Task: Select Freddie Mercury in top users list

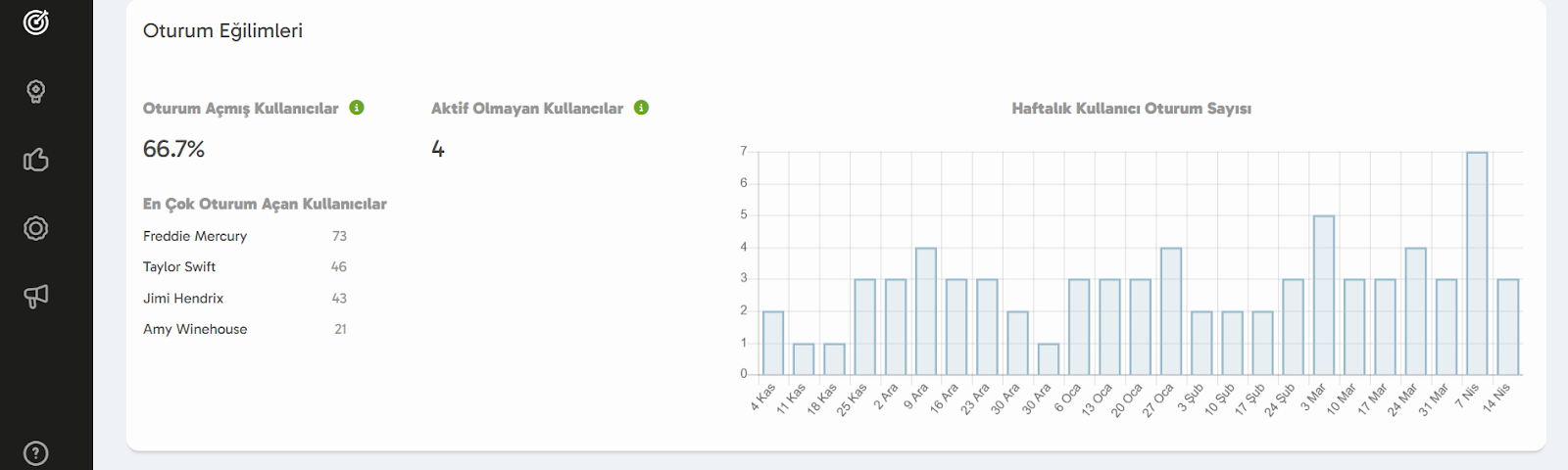Action: tap(195, 236)
